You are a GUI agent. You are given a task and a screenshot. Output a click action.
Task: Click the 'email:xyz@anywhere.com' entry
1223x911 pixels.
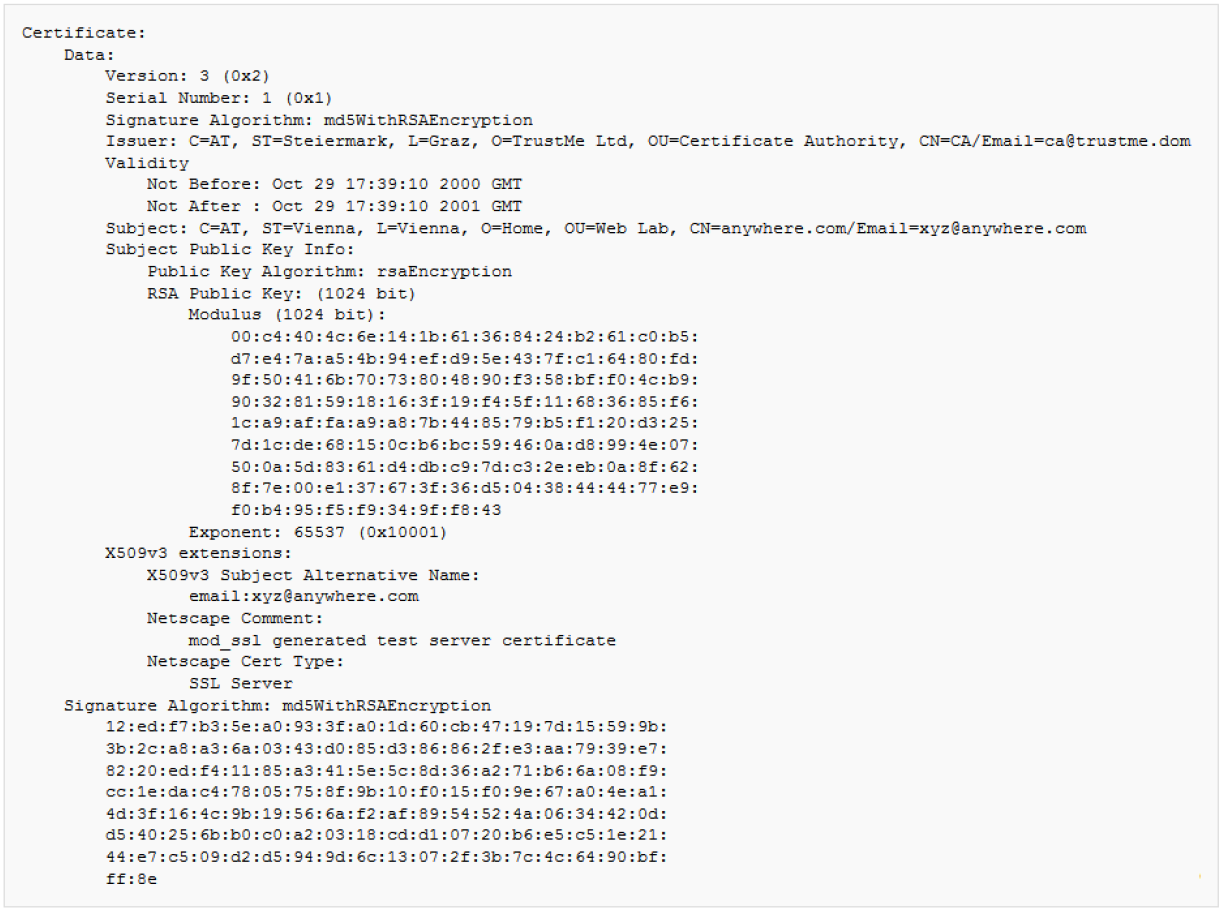(303, 597)
